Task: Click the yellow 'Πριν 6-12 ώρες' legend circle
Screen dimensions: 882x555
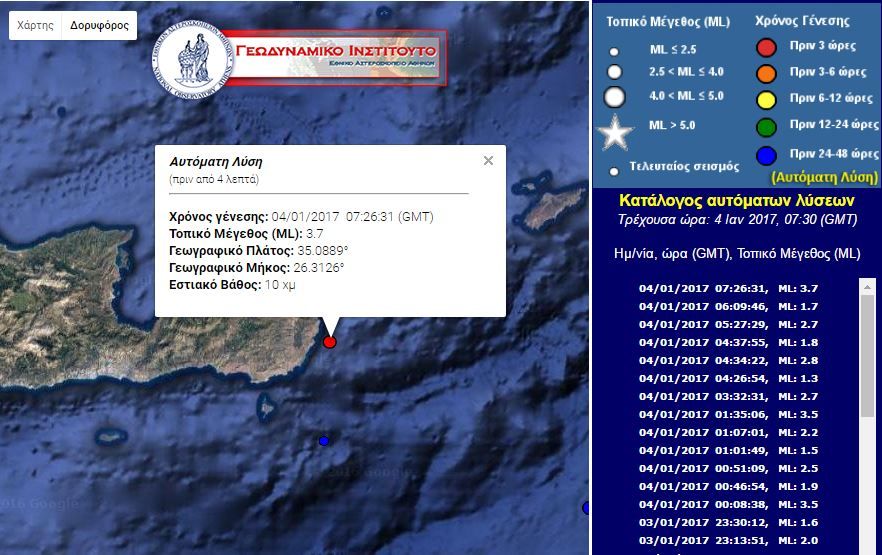Action: pyautogui.click(x=766, y=99)
